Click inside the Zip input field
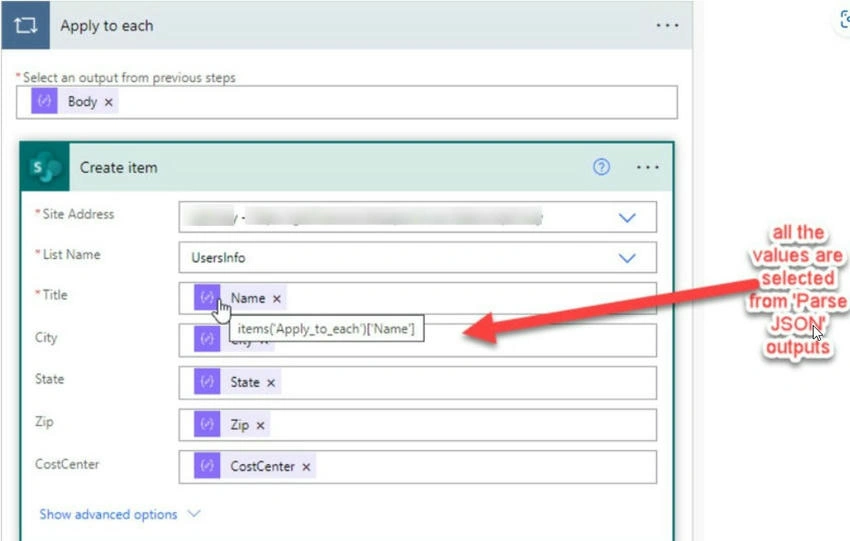This screenshot has width=850, height=541. click(417, 424)
